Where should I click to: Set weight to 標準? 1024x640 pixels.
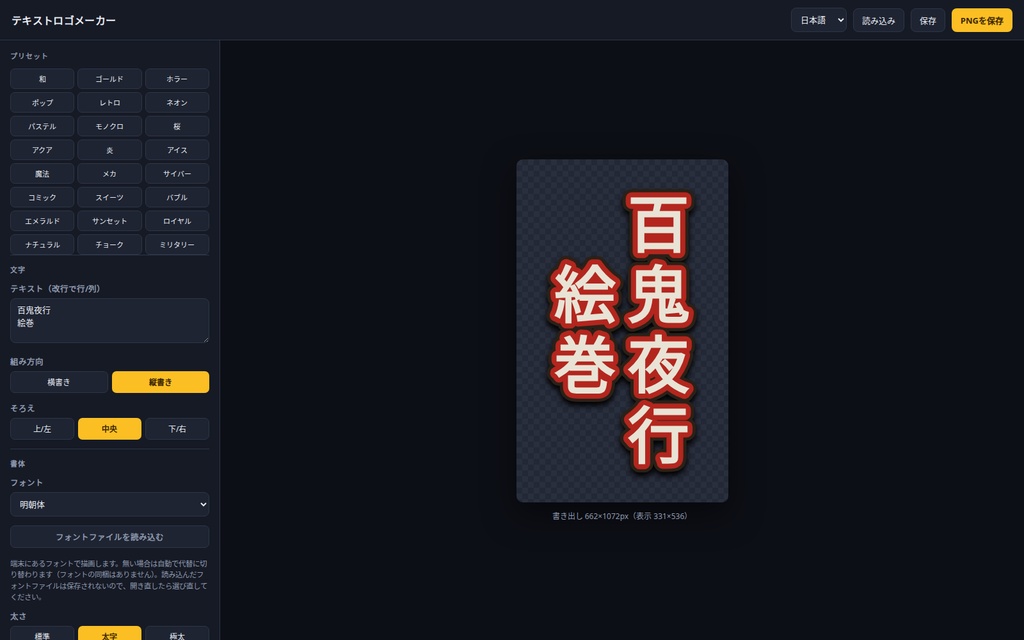pos(42,635)
